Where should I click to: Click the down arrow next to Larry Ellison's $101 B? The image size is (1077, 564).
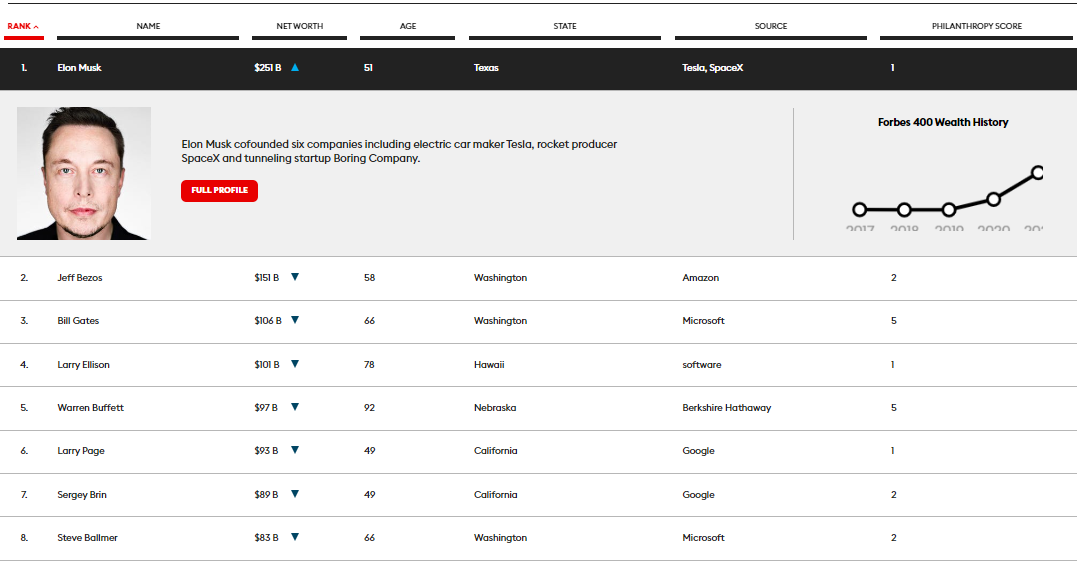(295, 365)
